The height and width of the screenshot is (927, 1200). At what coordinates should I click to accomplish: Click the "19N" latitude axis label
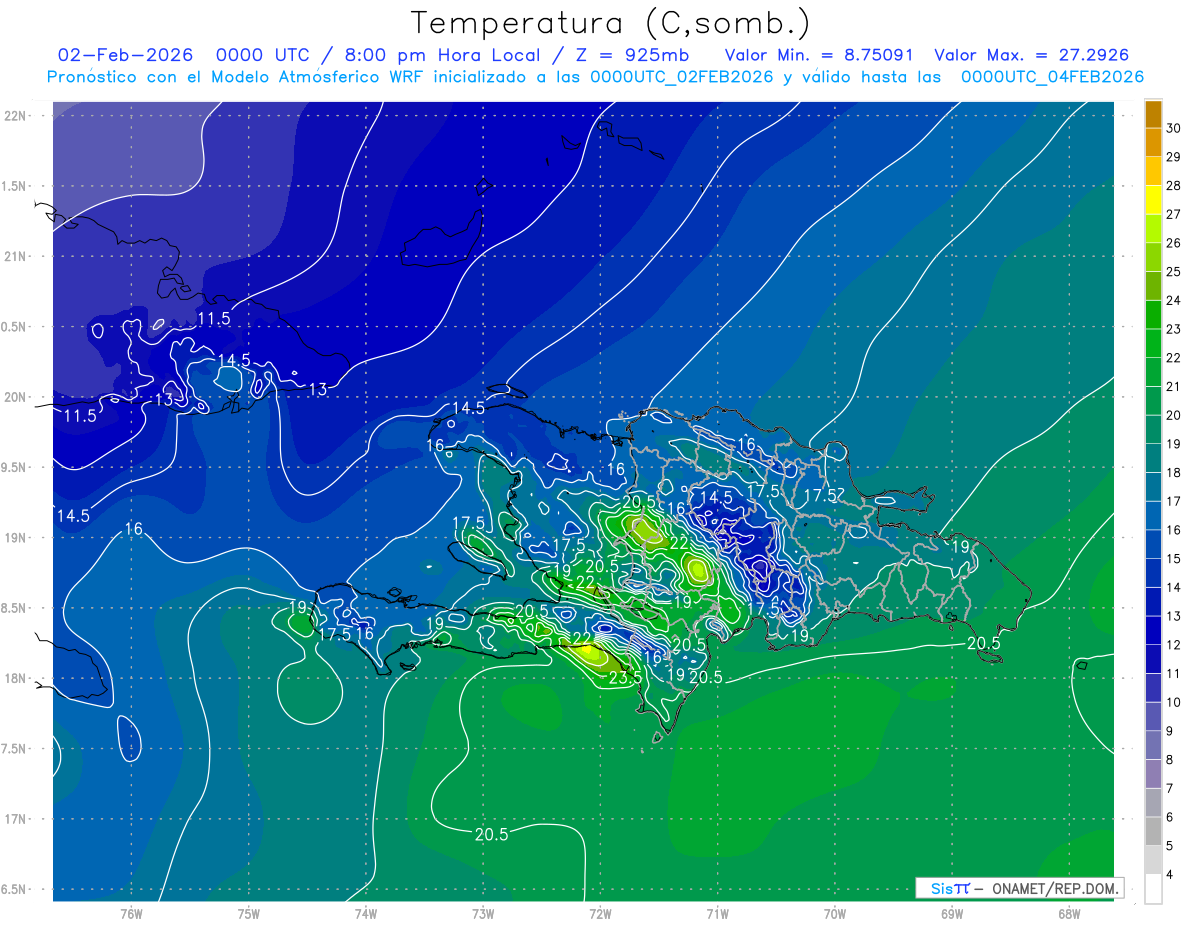(15, 537)
